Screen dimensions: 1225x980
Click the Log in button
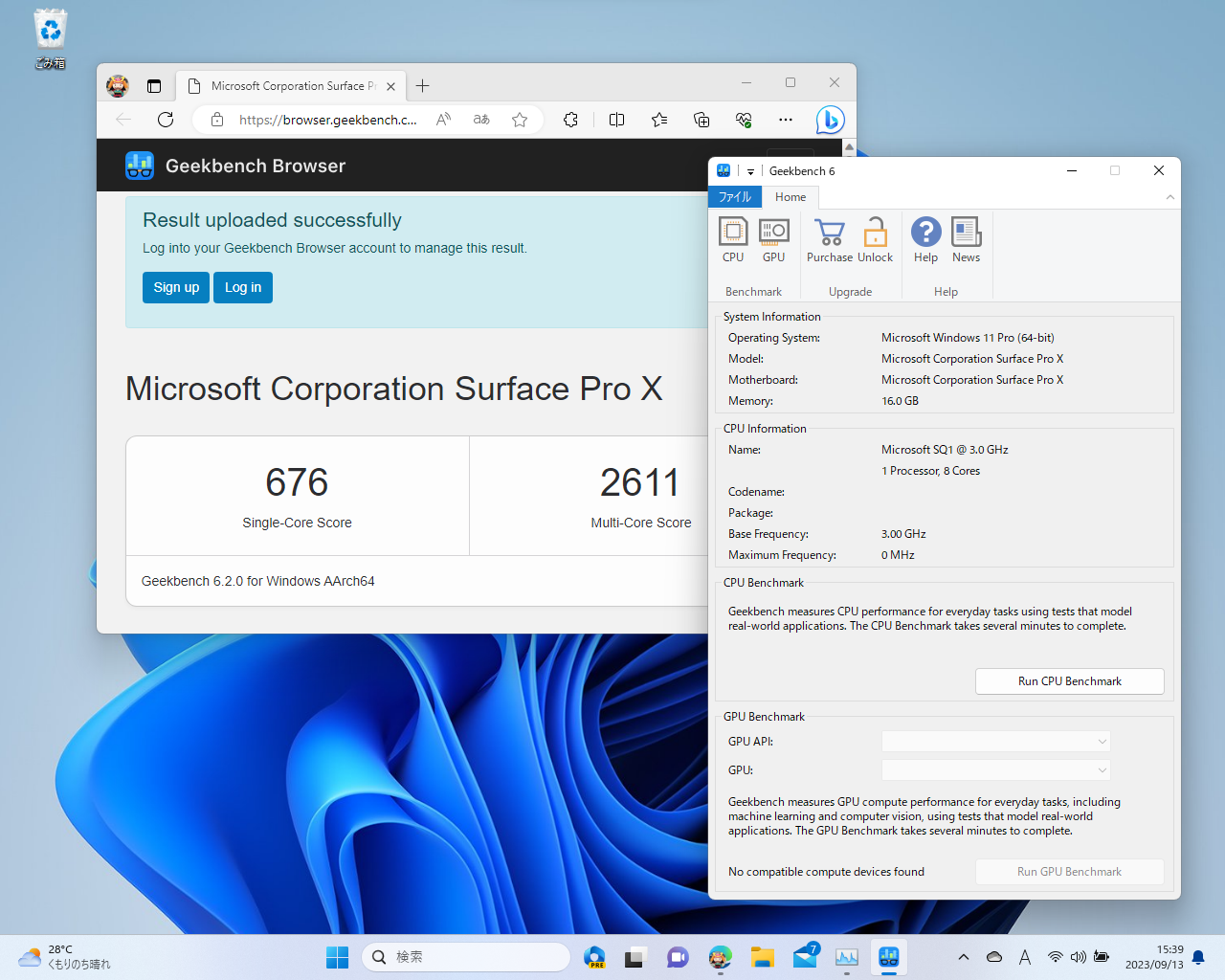pos(242,287)
